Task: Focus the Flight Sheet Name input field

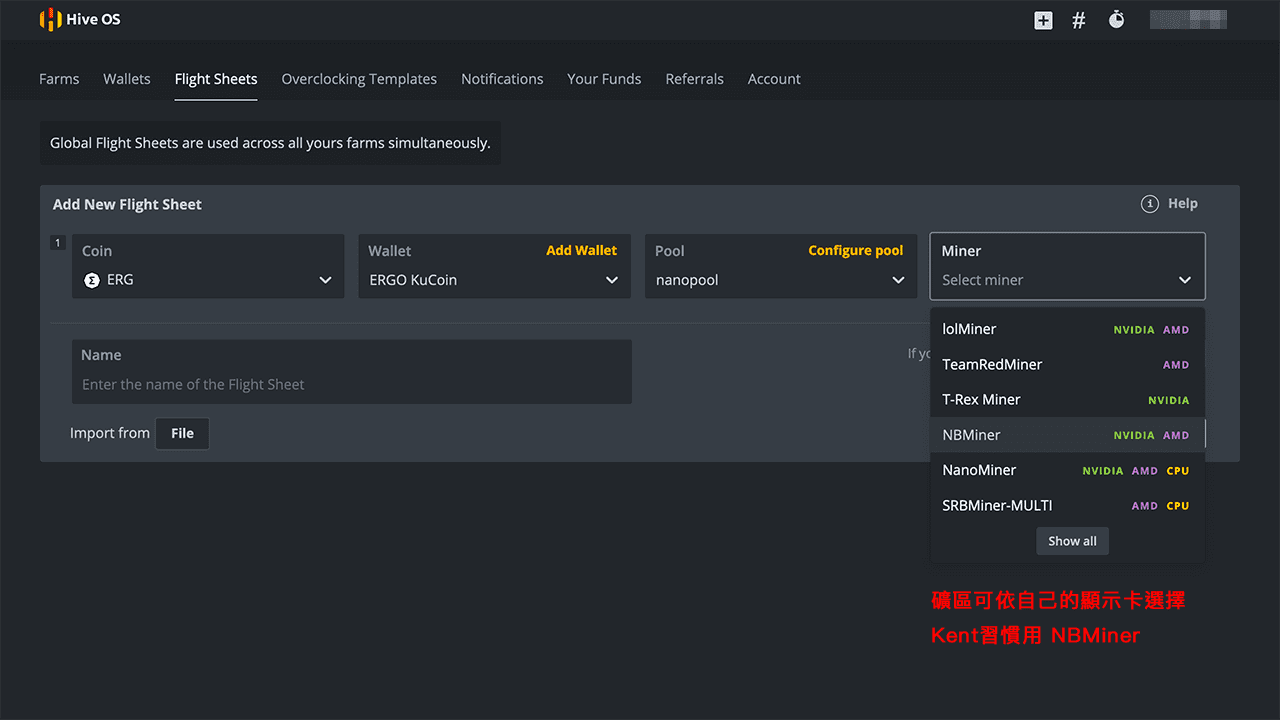Action: (x=351, y=384)
